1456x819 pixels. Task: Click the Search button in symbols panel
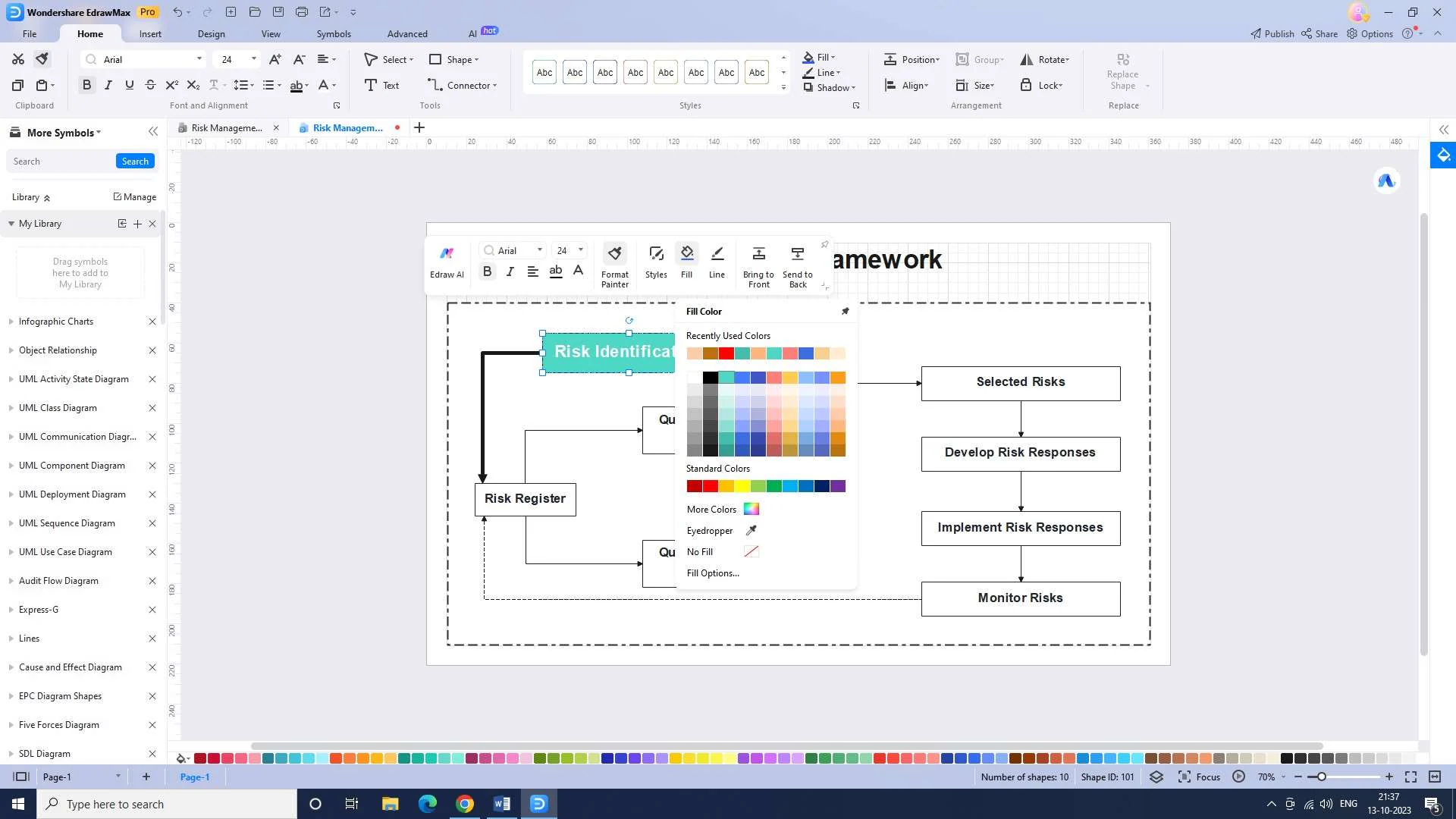(135, 161)
